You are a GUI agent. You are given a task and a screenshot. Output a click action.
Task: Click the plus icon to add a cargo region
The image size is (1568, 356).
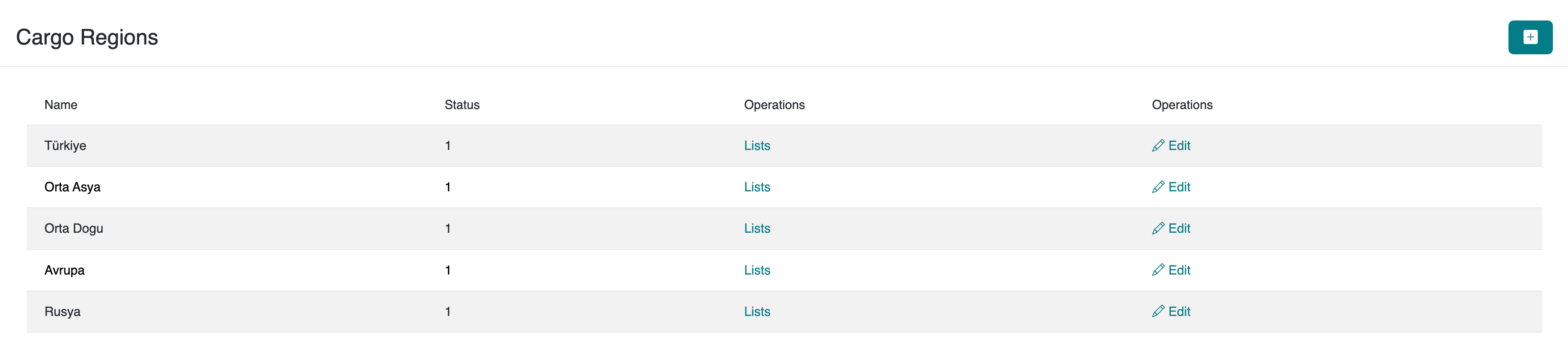coord(1530,37)
